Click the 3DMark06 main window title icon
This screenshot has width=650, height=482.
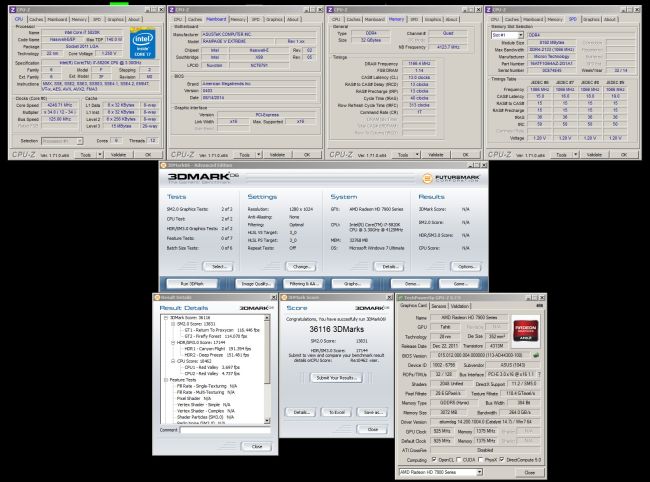[164, 165]
